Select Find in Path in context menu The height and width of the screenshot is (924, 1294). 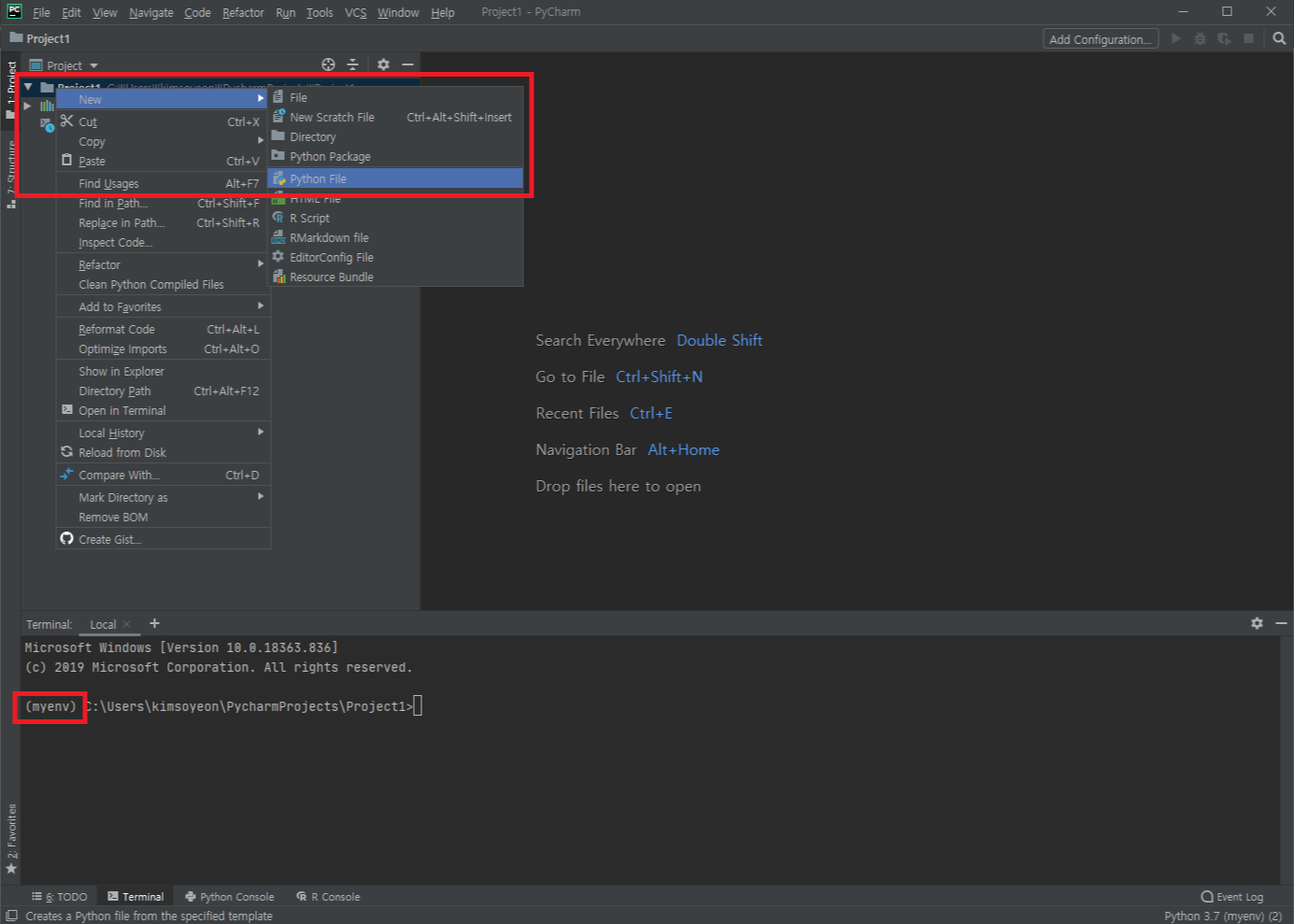pyautogui.click(x=163, y=203)
